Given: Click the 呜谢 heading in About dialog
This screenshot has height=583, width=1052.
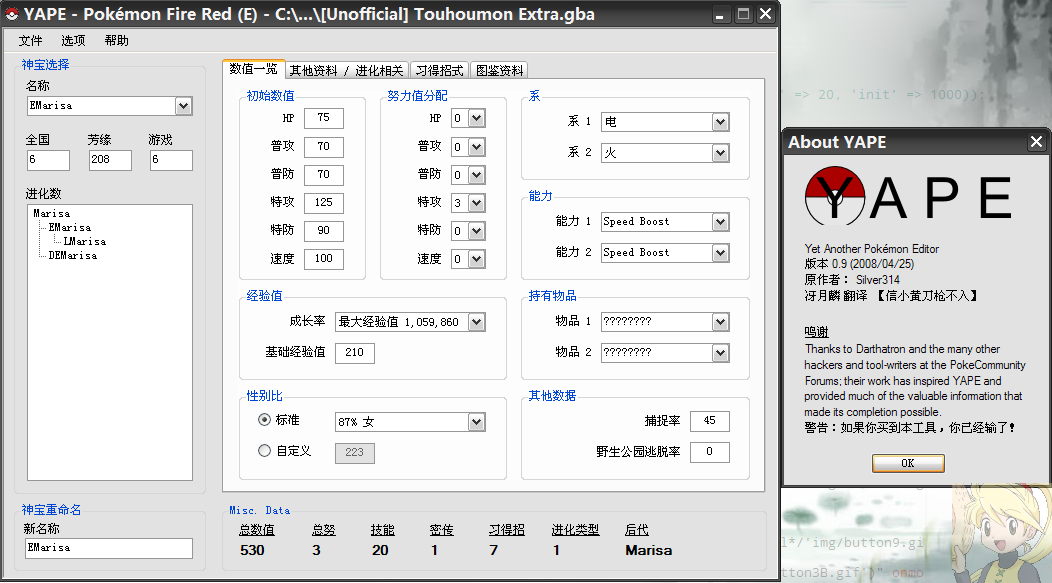Looking at the screenshot, I should (x=817, y=332).
